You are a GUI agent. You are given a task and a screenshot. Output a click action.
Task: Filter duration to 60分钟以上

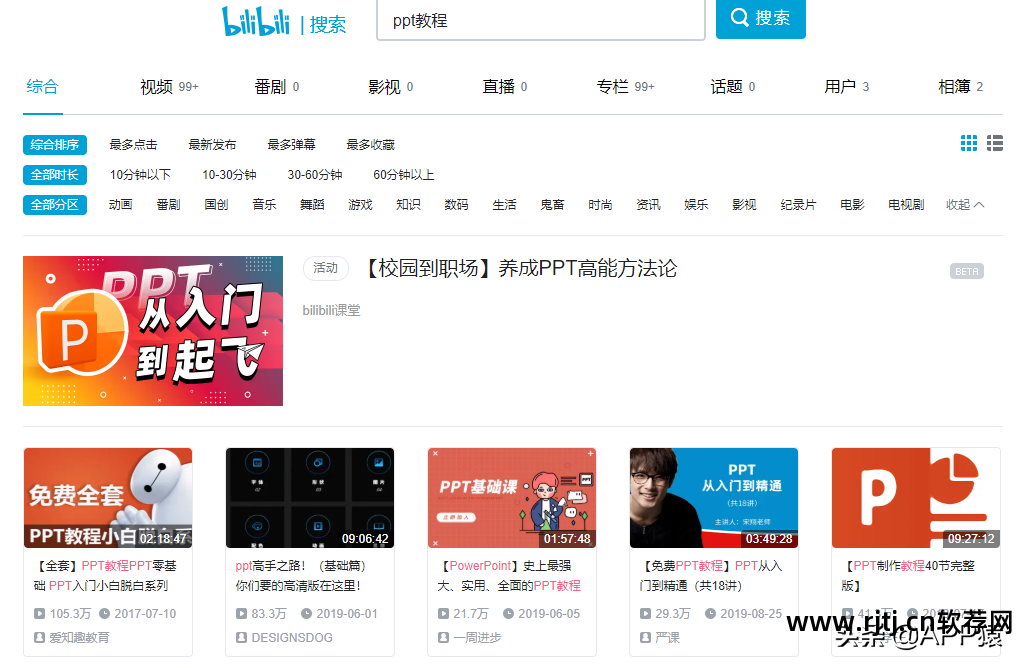[x=403, y=175]
